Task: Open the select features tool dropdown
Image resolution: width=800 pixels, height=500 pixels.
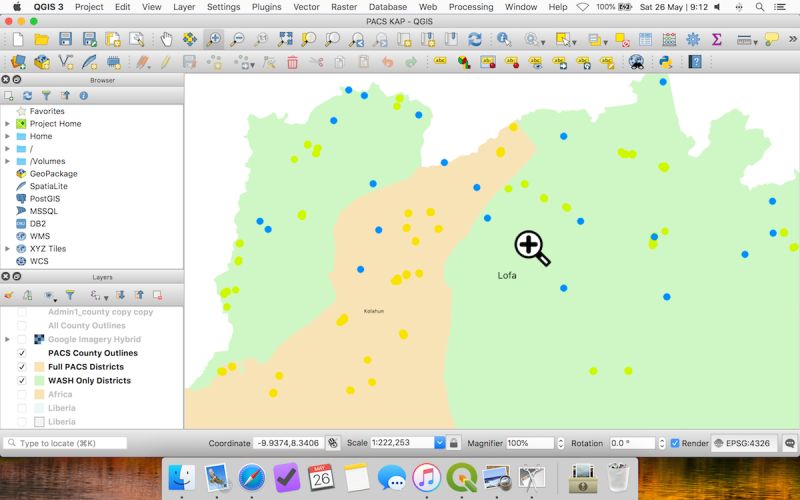Action: 574,42
